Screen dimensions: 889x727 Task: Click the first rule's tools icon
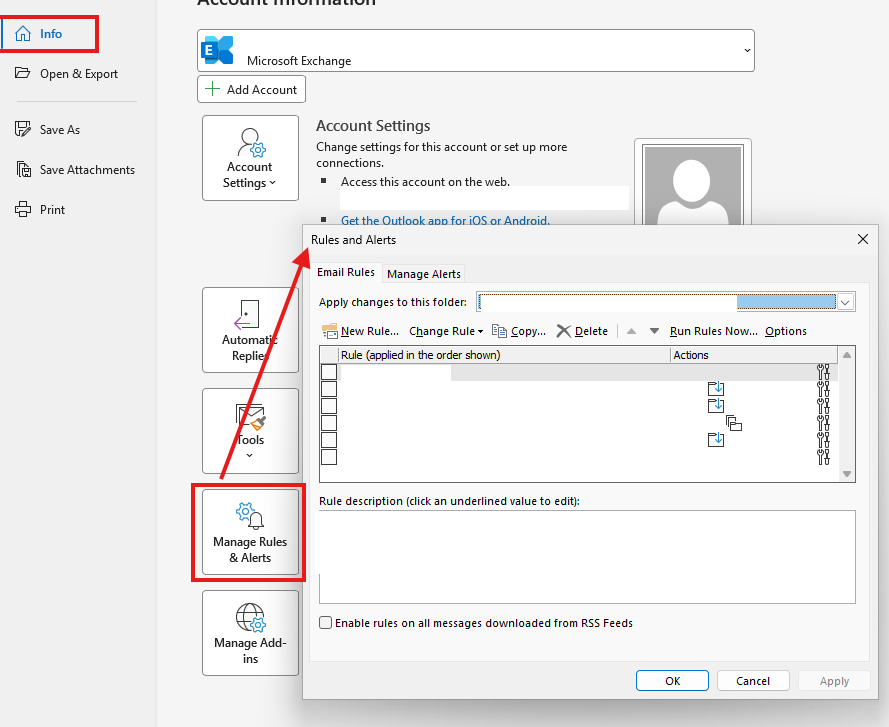pyautogui.click(x=823, y=372)
